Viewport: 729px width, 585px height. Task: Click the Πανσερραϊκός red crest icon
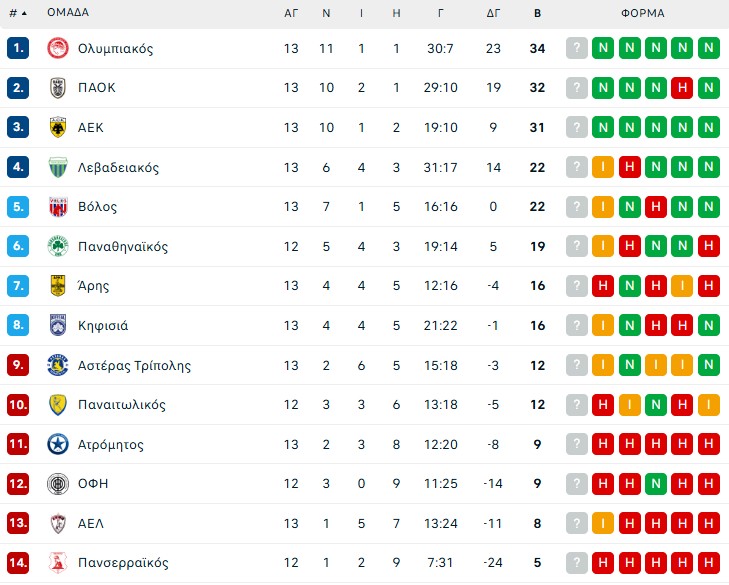click(57, 563)
